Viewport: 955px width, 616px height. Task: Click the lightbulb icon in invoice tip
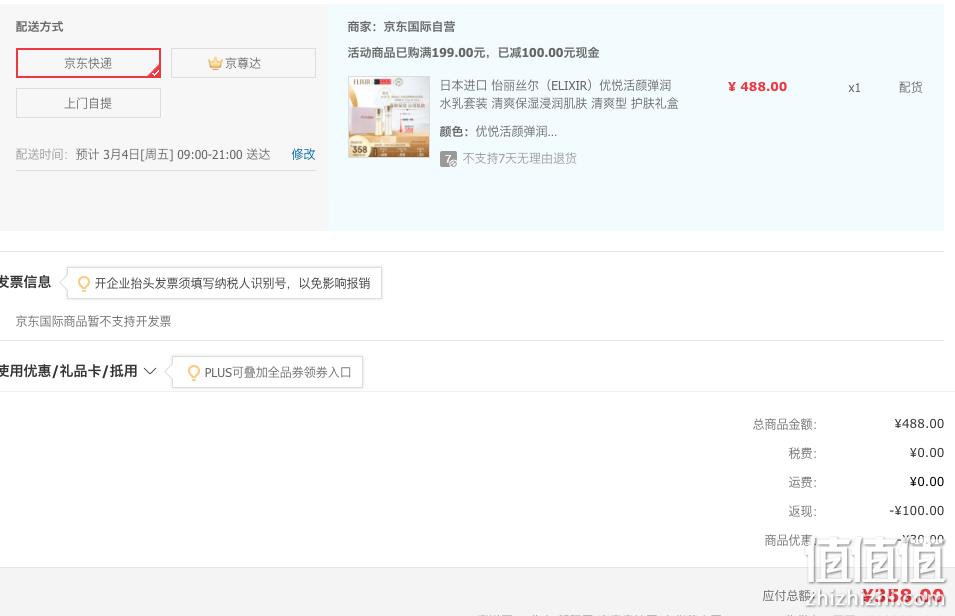[x=83, y=283]
